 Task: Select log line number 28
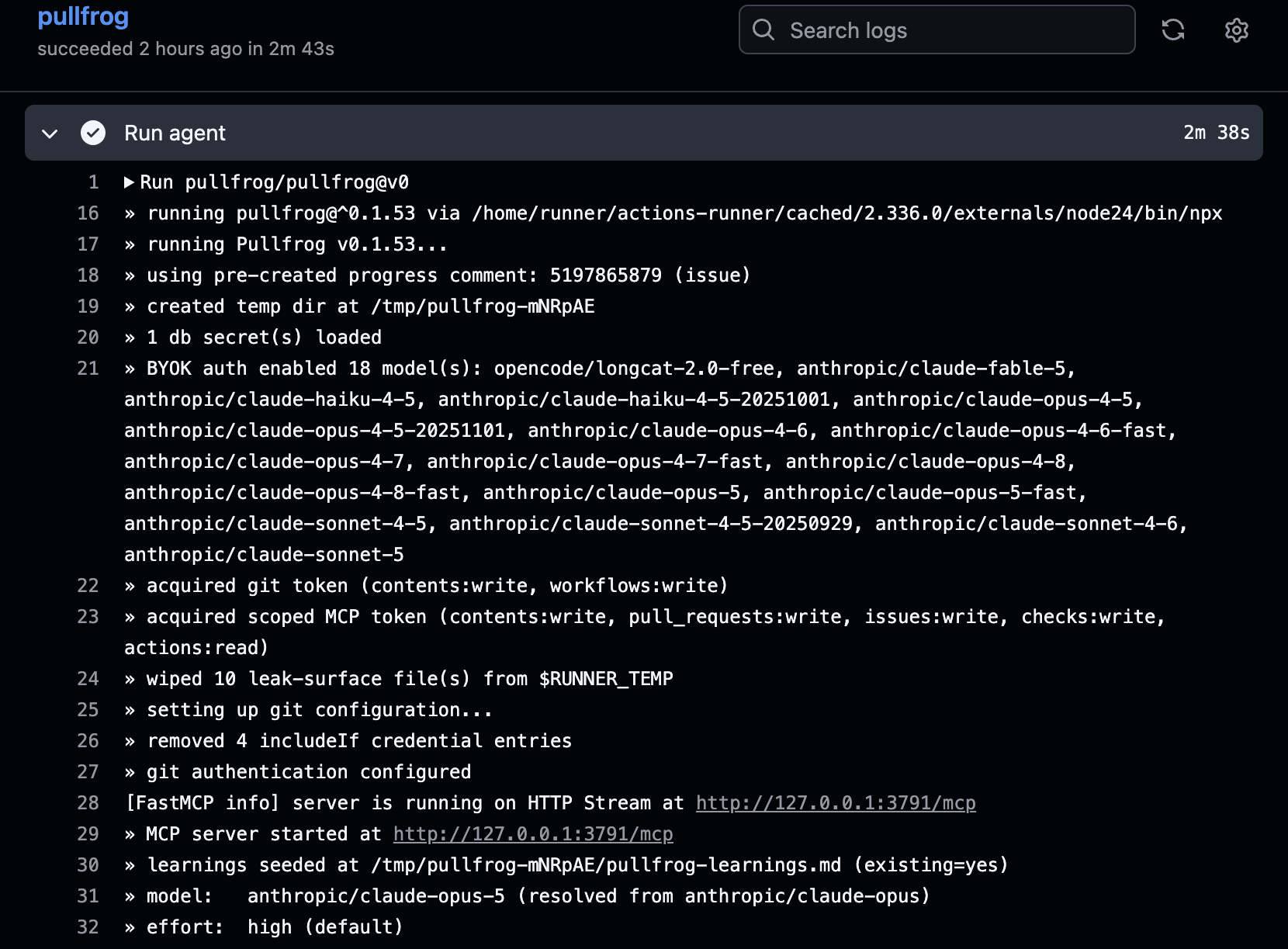[88, 803]
